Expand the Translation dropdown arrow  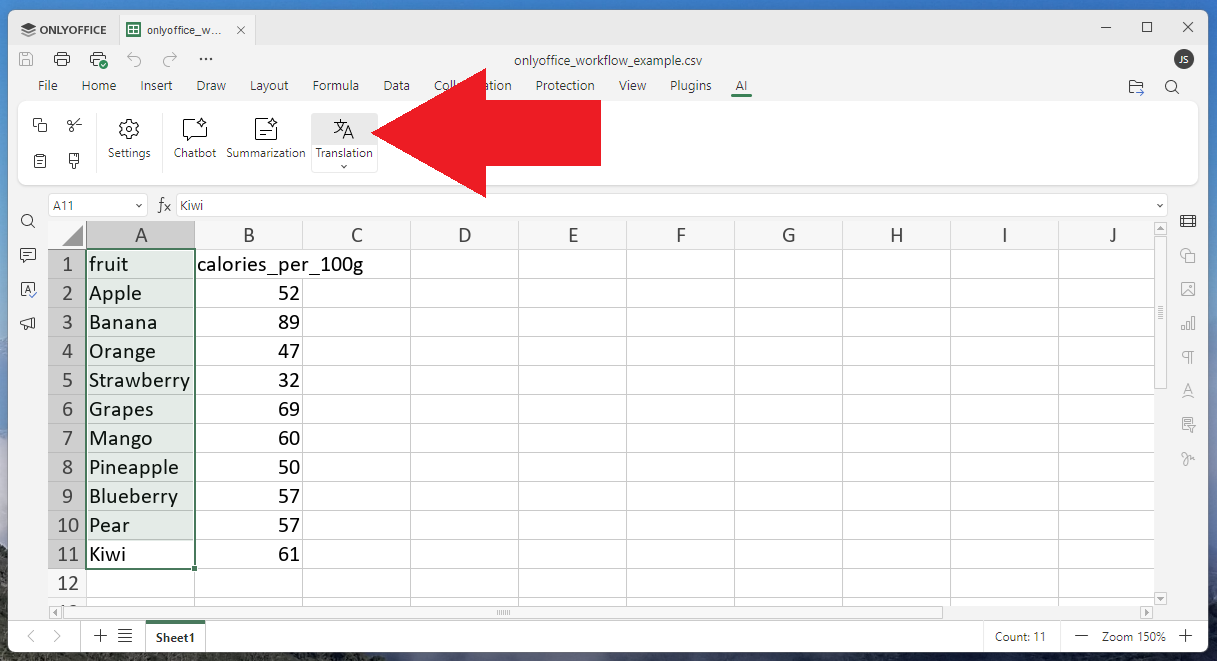[344, 166]
